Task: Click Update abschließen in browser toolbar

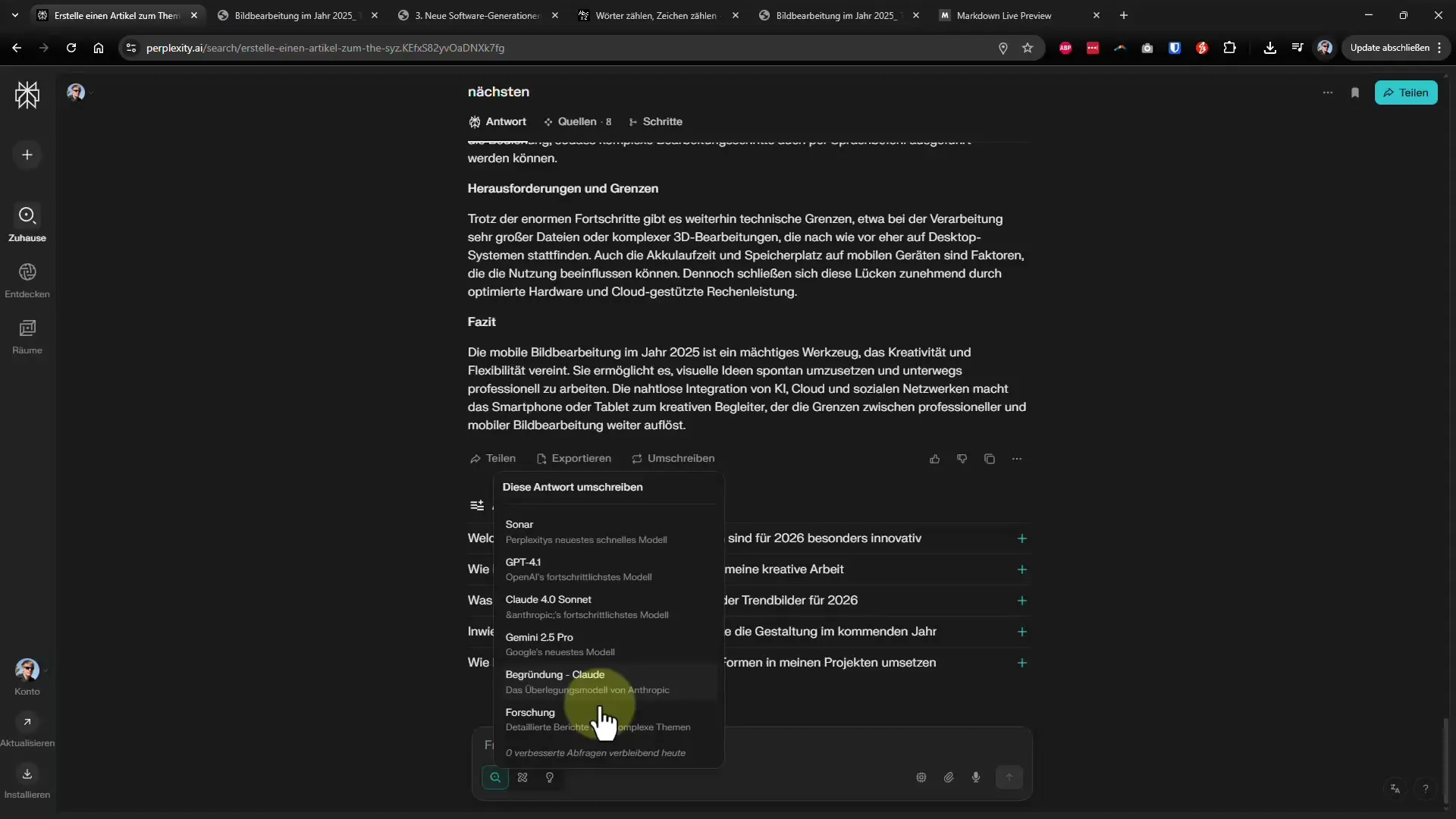Action: pos(1397,48)
